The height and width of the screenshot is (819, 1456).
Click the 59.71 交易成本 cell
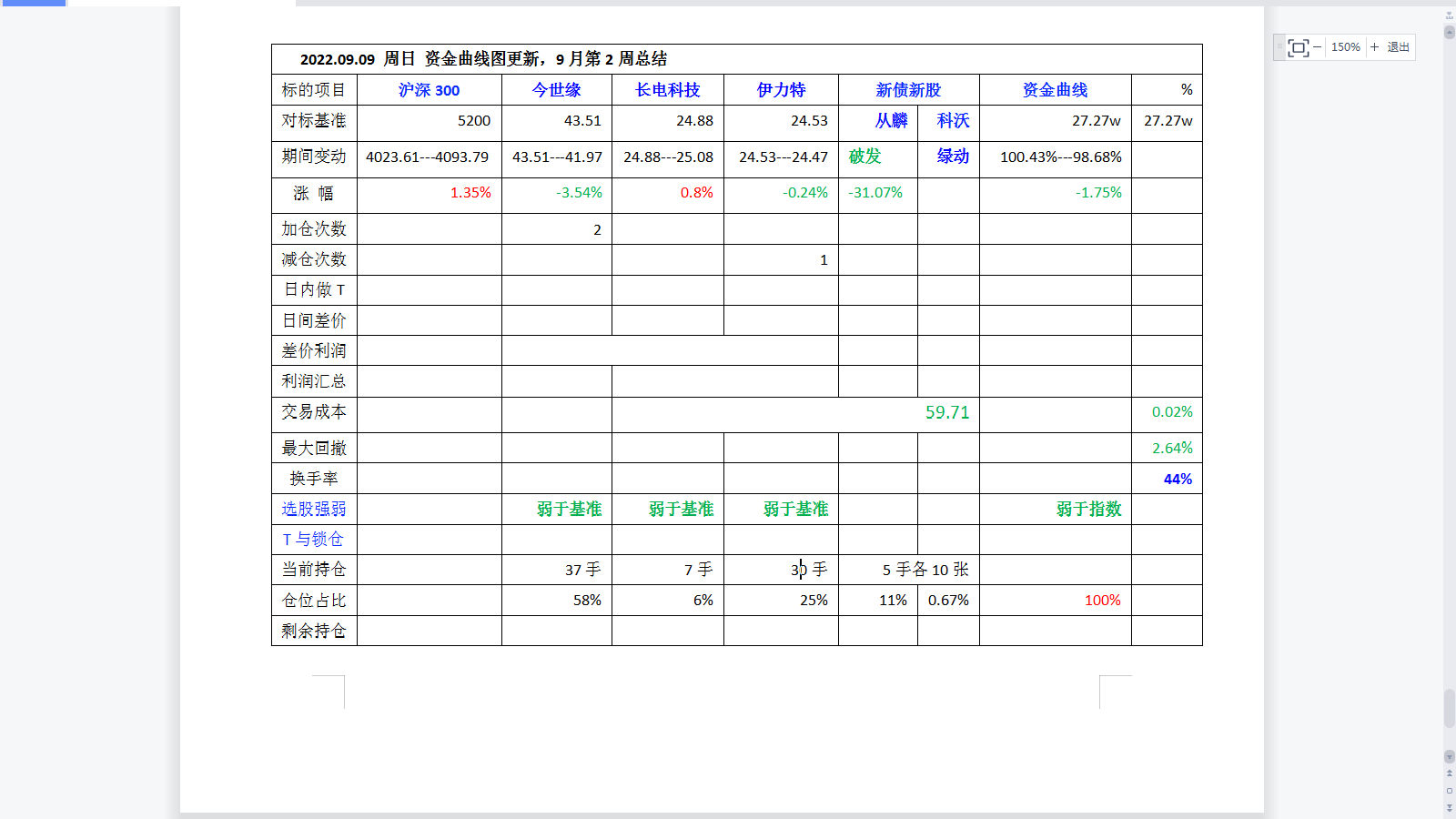pos(947,412)
